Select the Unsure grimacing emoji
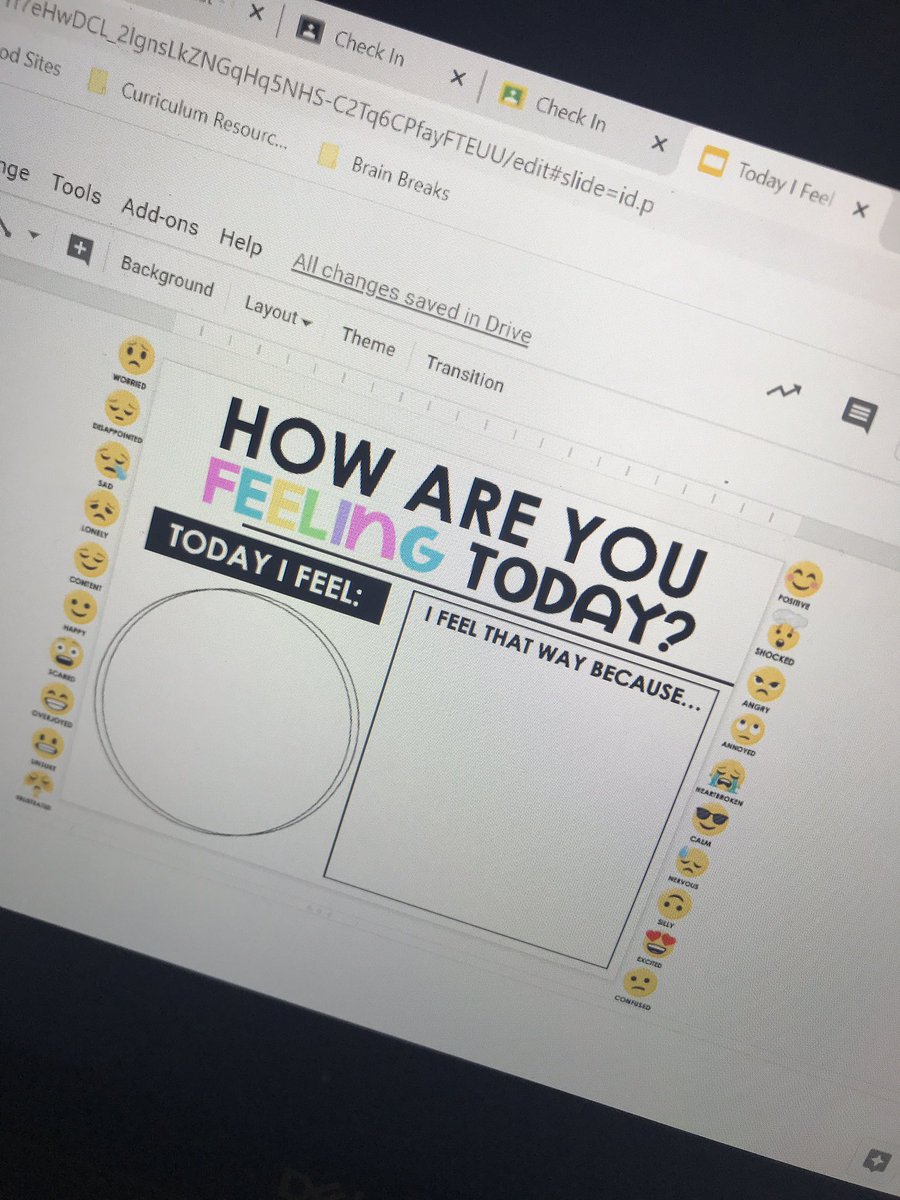 (47, 745)
